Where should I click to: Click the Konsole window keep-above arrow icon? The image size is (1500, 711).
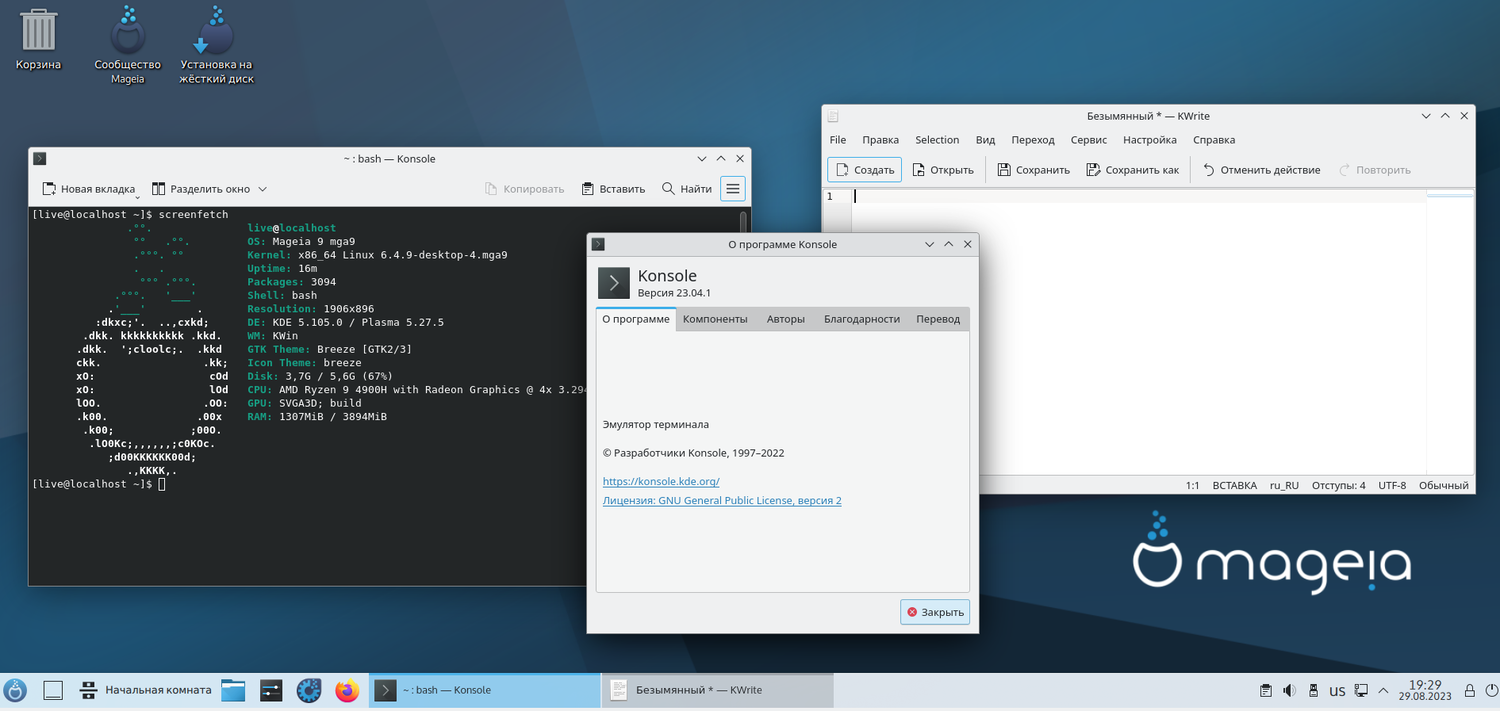tap(720, 158)
